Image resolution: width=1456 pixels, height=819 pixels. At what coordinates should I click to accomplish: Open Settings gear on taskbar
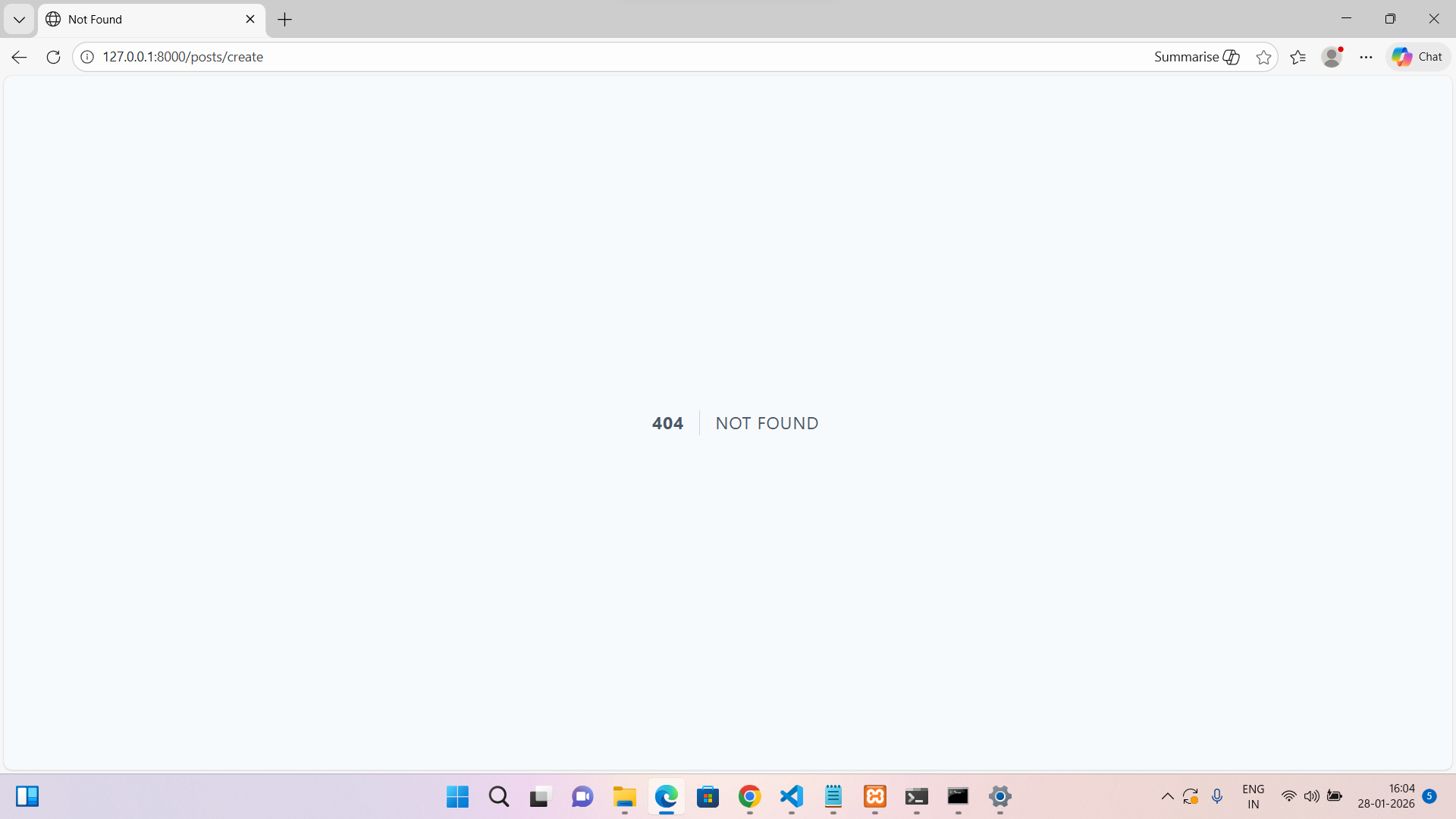pos(1000,796)
